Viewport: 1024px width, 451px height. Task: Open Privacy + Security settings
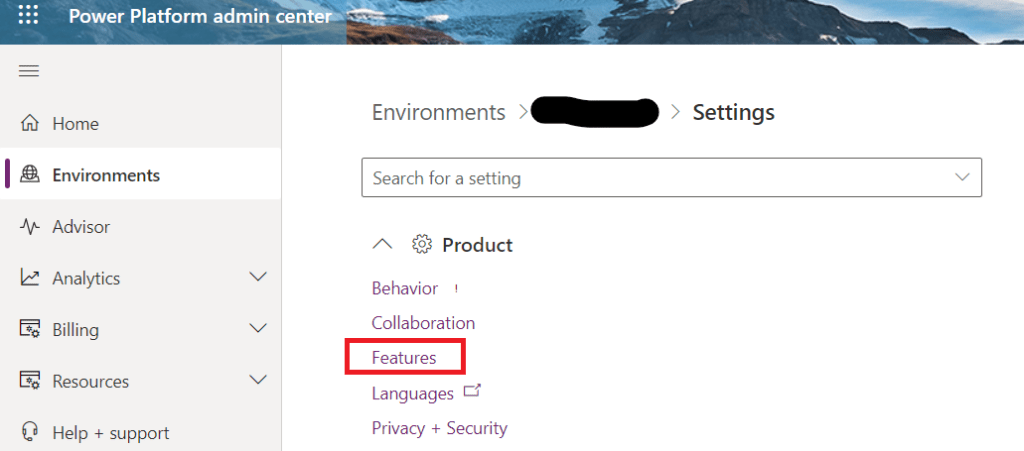click(x=439, y=428)
